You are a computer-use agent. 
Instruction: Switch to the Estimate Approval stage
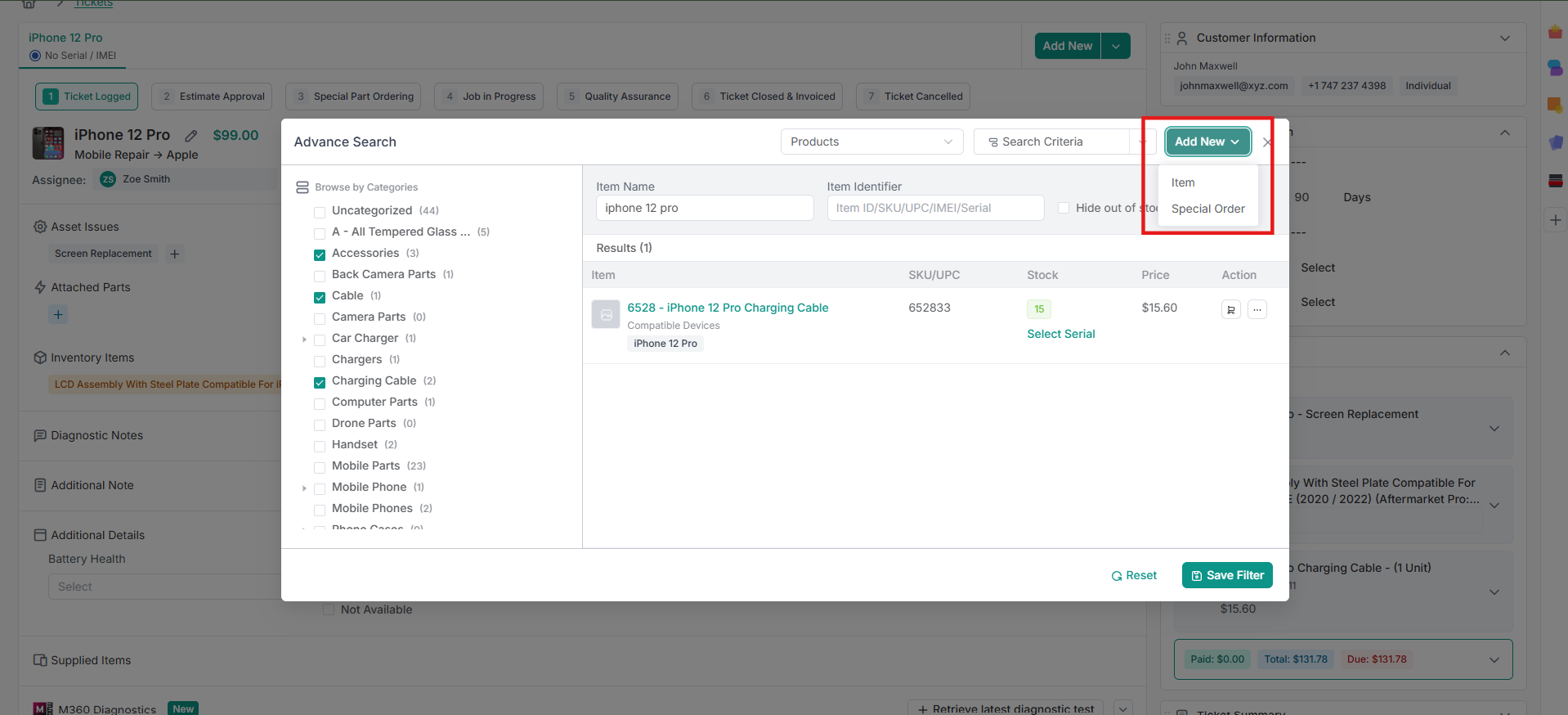point(213,97)
